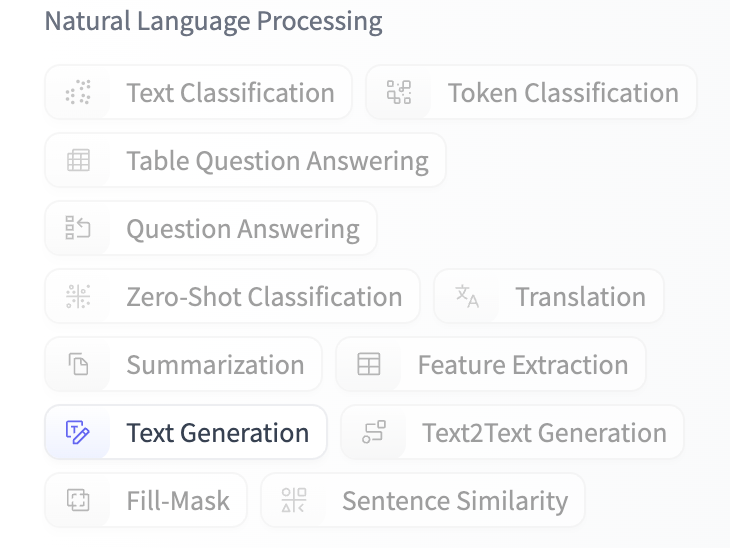Click the Token Classification icon
The width and height of the screenshot is (730, 548).
399,93
